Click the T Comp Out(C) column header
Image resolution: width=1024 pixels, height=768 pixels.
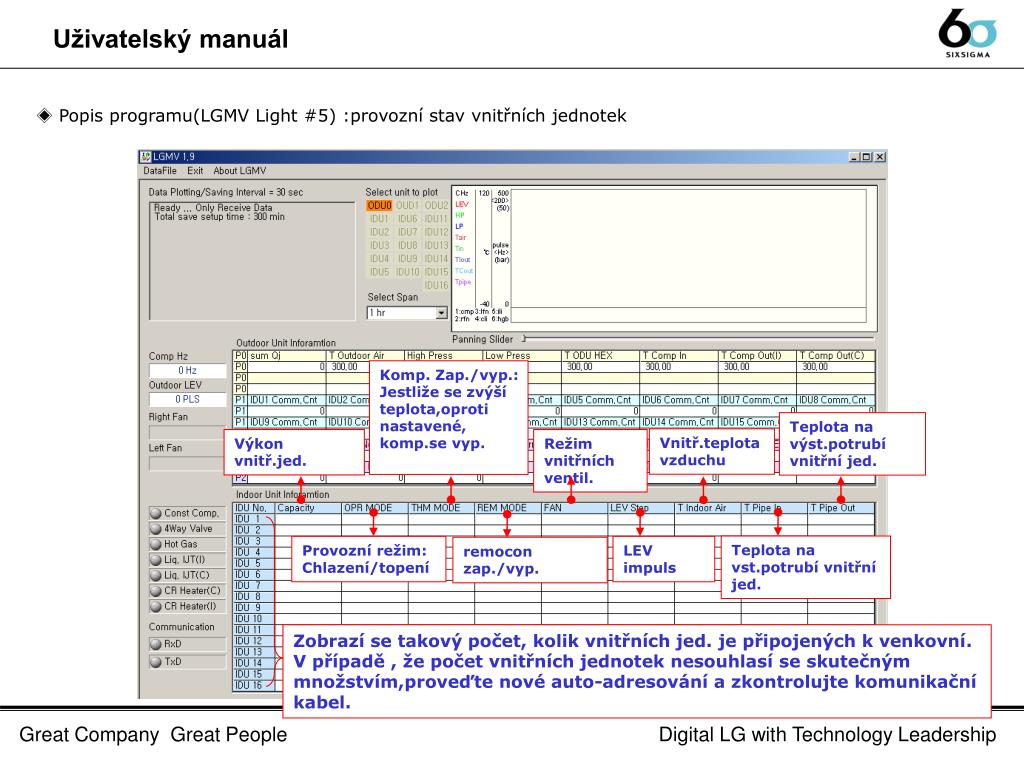point(836,356)
